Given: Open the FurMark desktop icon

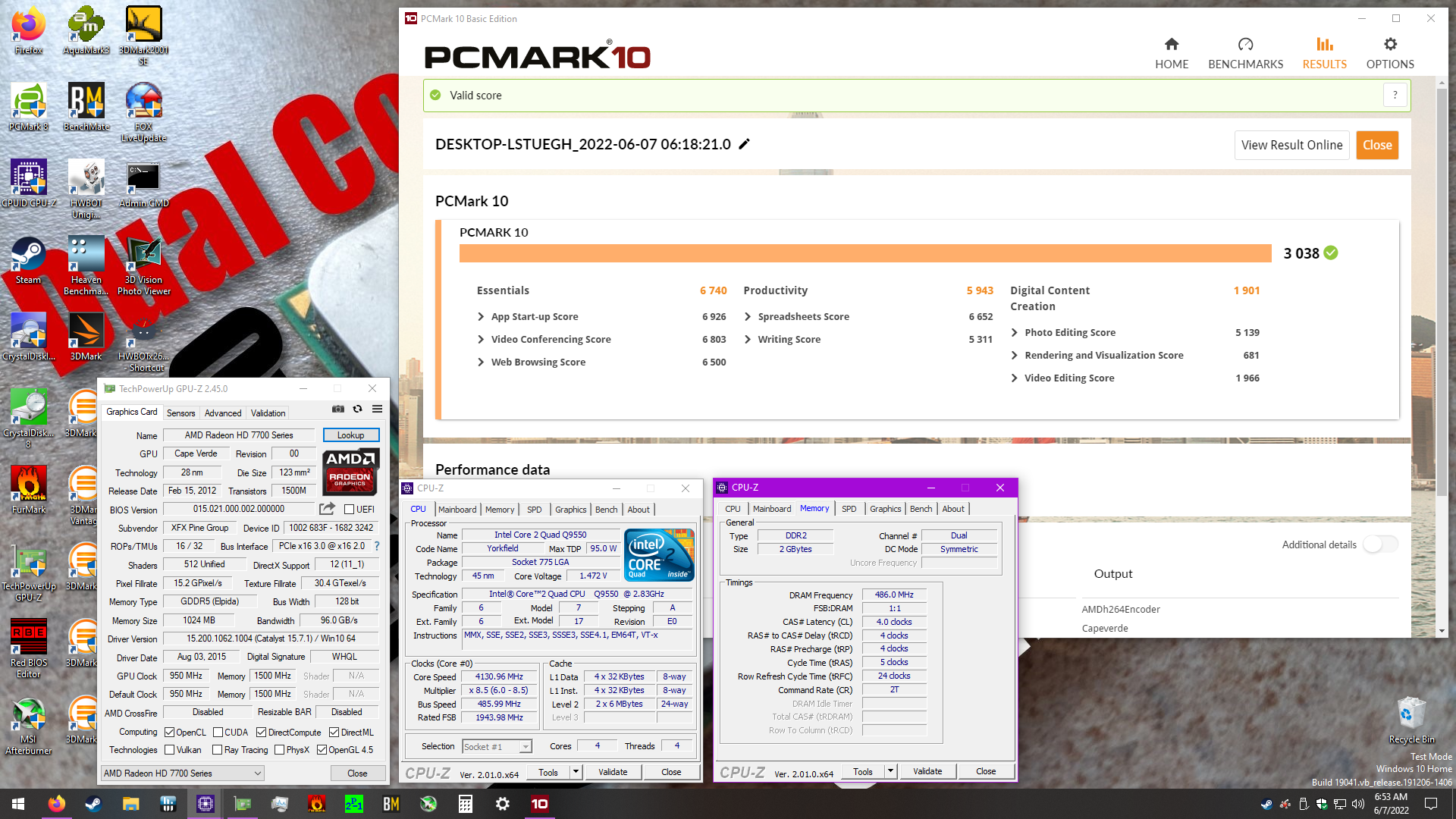Looking at the screenshot, I should coord(29,491).
